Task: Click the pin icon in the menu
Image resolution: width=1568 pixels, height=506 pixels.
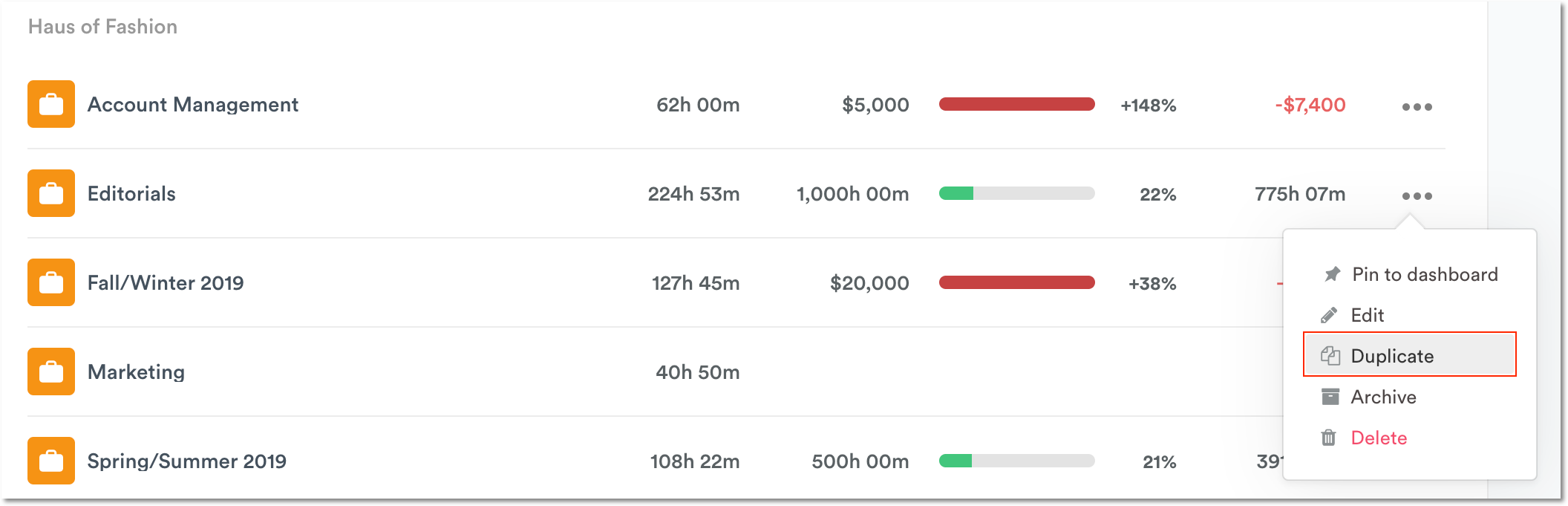Action: (1332, 274)
